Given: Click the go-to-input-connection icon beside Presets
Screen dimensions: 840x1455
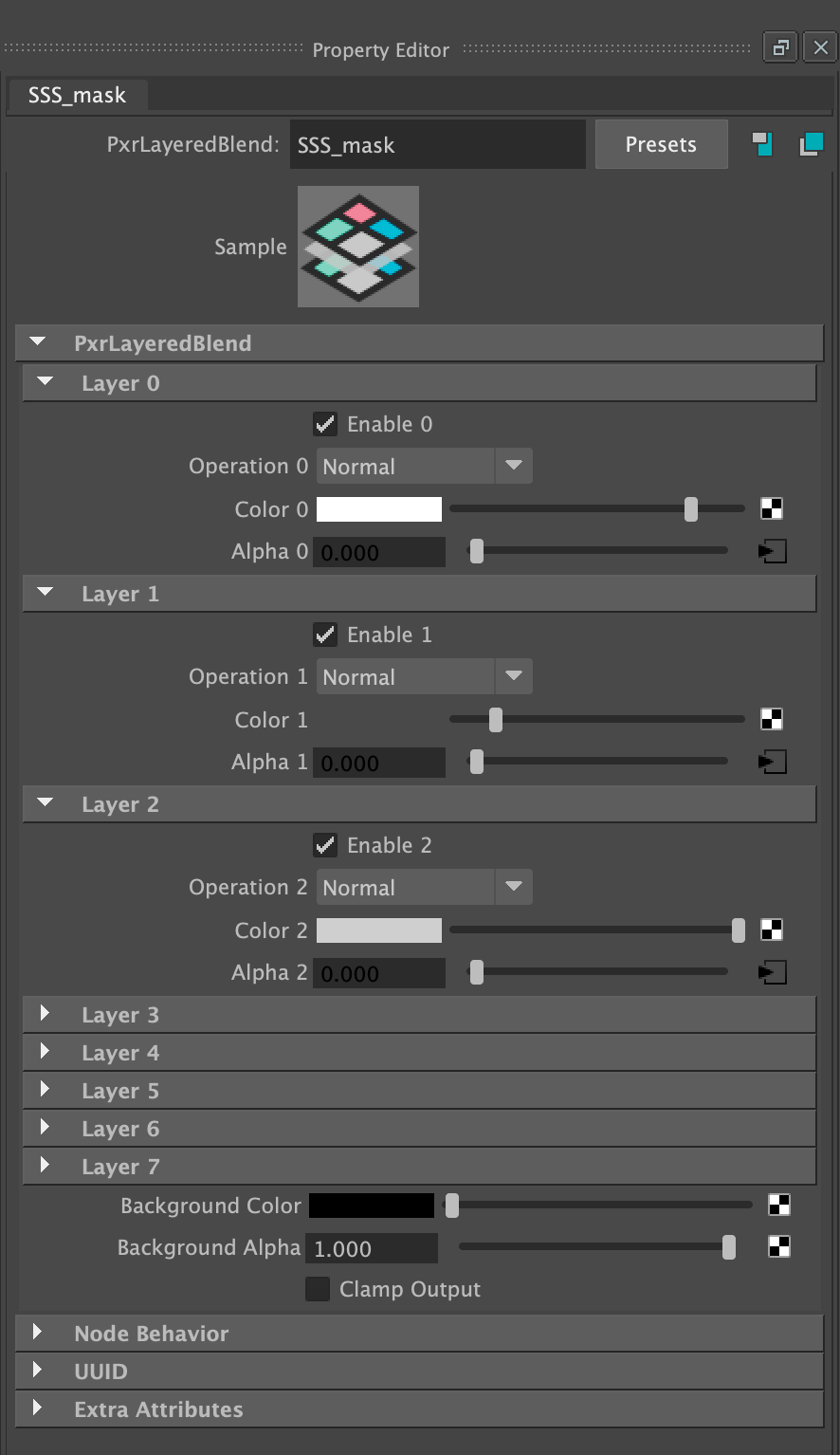Looking at the screenshot, I should pos(763,144).
